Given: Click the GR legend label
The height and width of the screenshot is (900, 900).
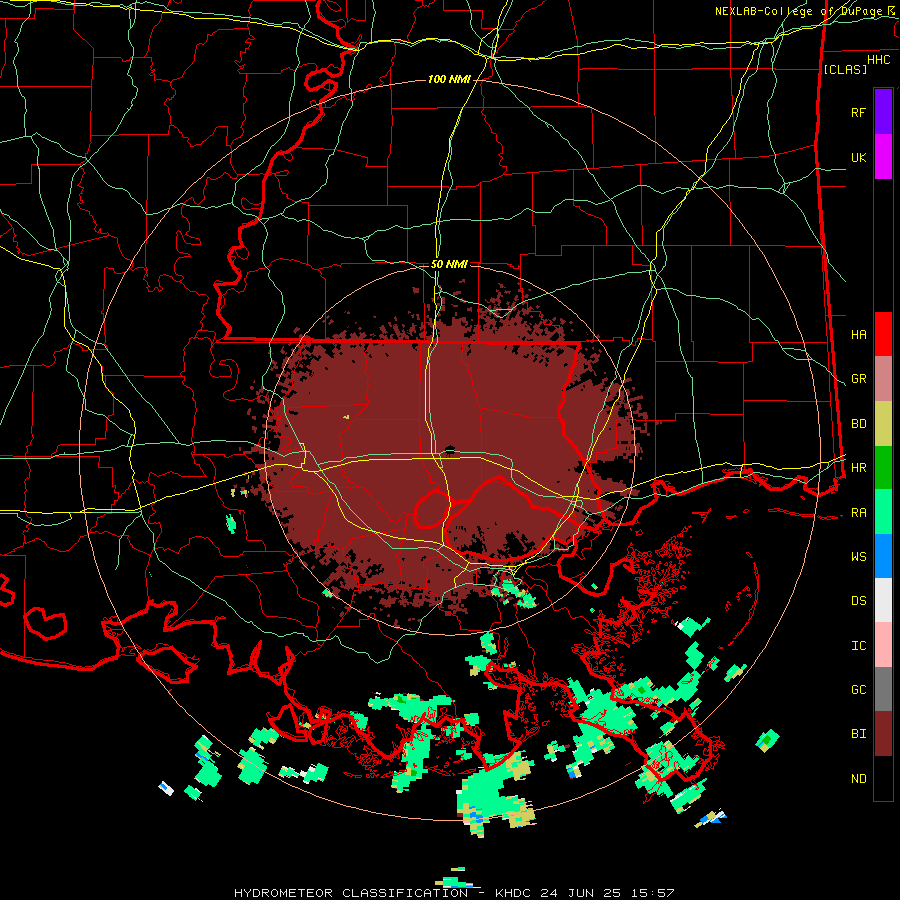Looking at the screenshot, I should click(x=858, y=379).
